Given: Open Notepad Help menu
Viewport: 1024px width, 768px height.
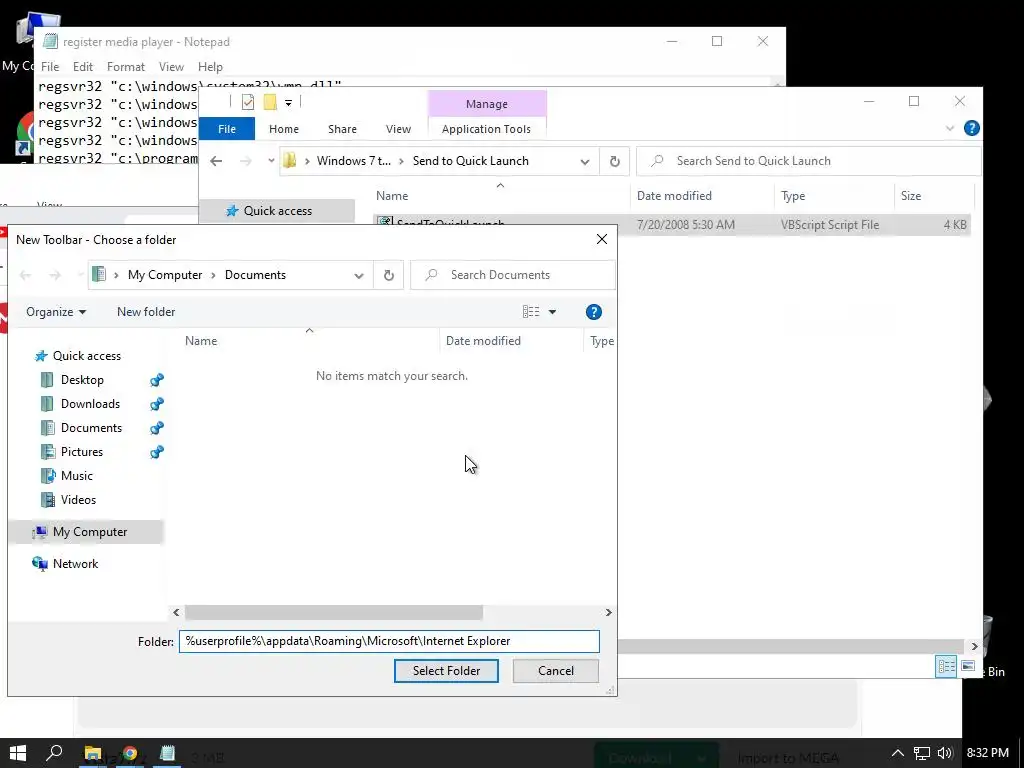Looking at the screenshot, I should point(210,67).
